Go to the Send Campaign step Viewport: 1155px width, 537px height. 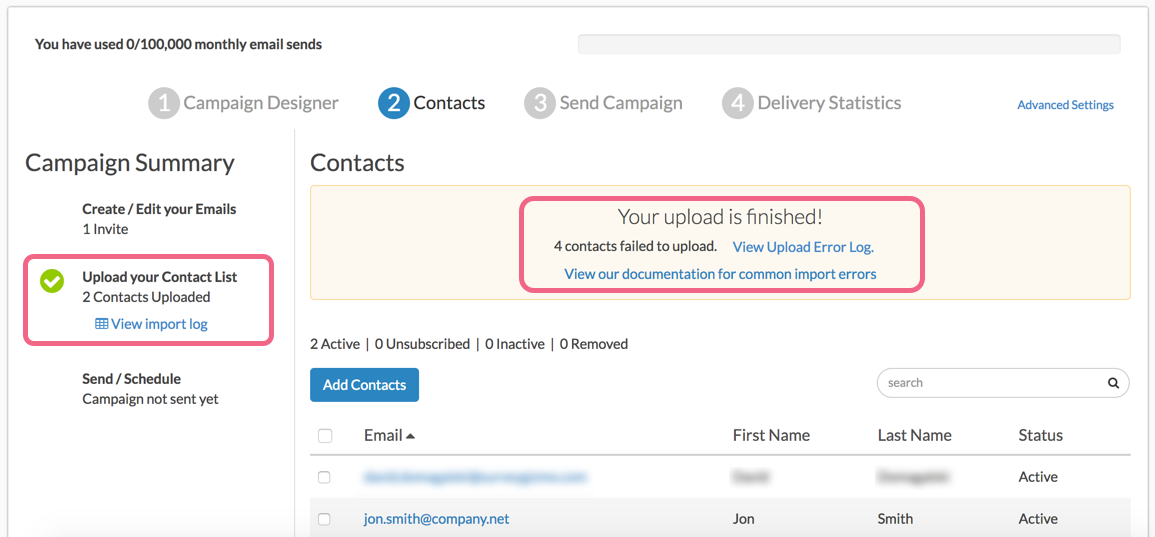pyautogui.click(x=620, y=103)
